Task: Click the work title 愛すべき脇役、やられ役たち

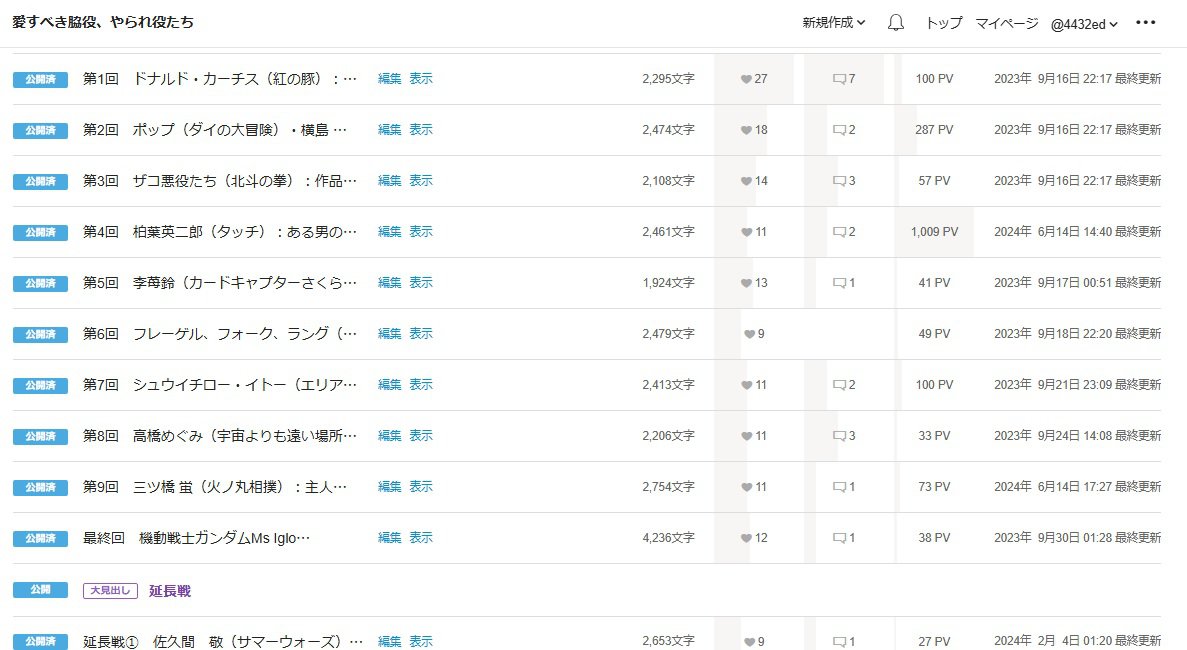Action: click(x=103, y=22)
